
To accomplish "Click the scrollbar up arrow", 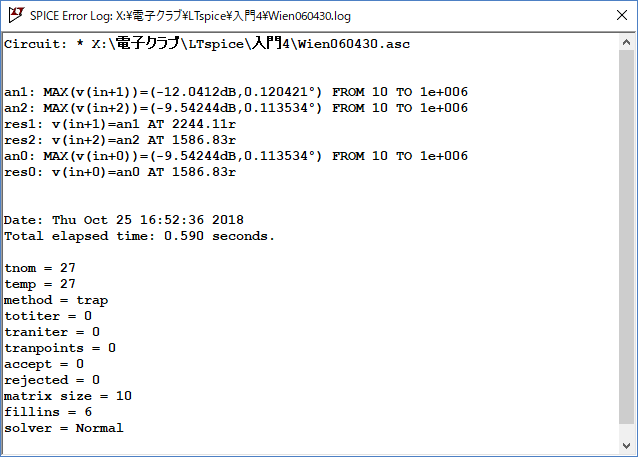I will [x=627, y=42].
